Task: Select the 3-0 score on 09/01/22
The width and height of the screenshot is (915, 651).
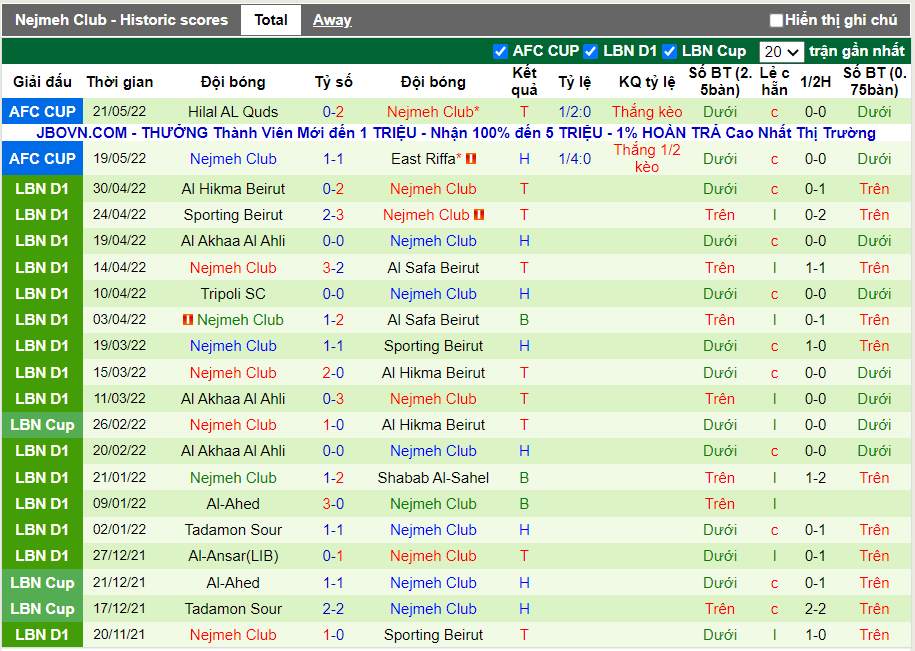Action: (333, 504)
